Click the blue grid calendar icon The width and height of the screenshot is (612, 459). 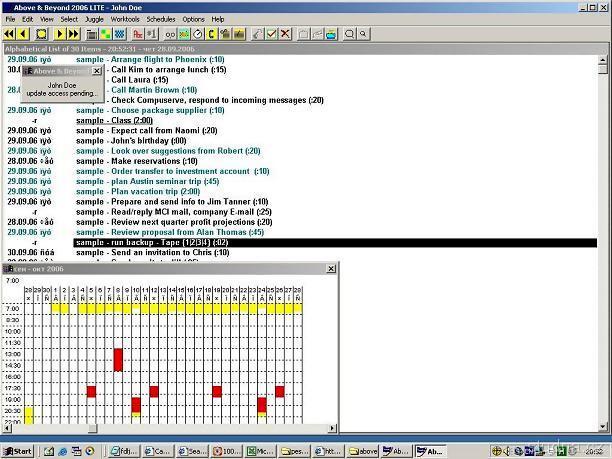(120, 34)
